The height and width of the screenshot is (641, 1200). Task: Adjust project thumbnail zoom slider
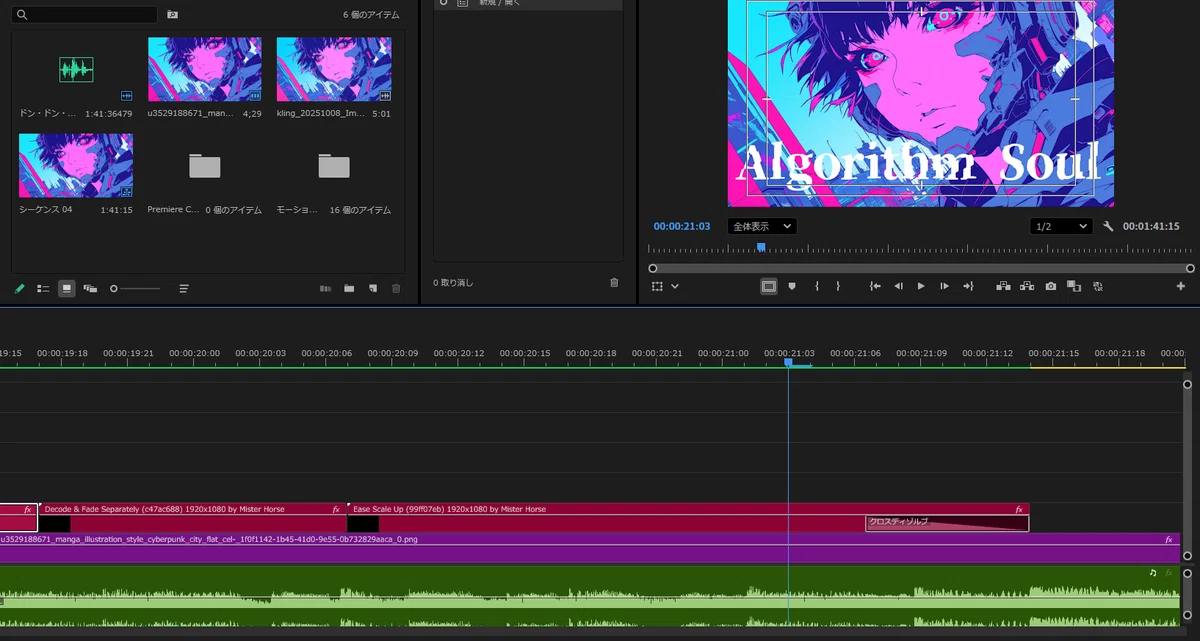tap(135, 288)
